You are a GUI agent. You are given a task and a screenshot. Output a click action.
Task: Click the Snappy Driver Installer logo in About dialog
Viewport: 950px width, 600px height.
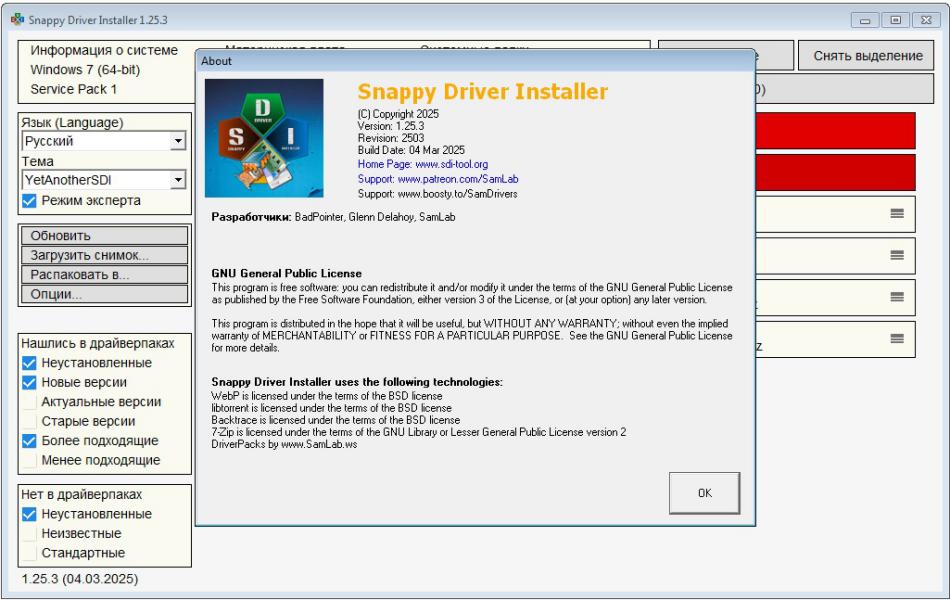coord(264,138)
